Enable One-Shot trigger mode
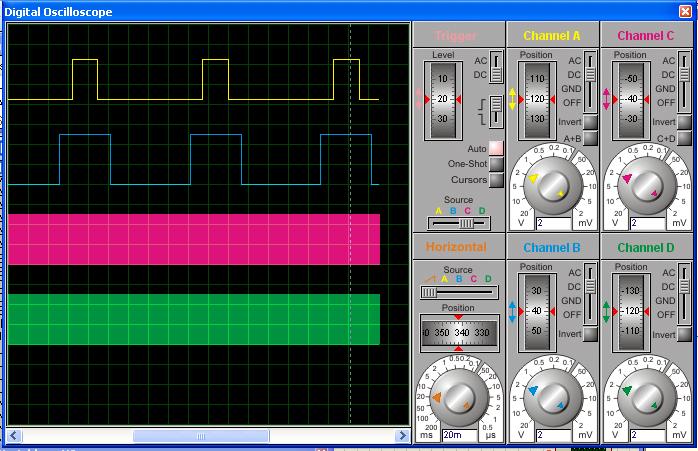The image size is (698, 451). pyautogui.click(x=496, y=164)
